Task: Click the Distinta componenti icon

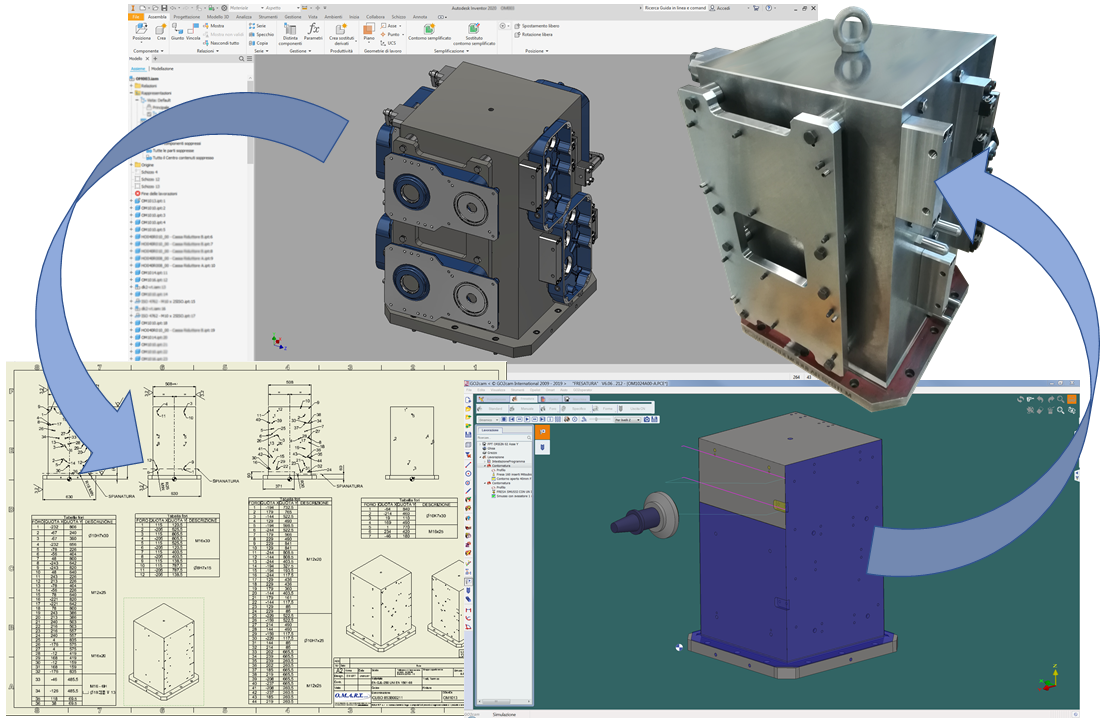Action: tap(291, 31)
